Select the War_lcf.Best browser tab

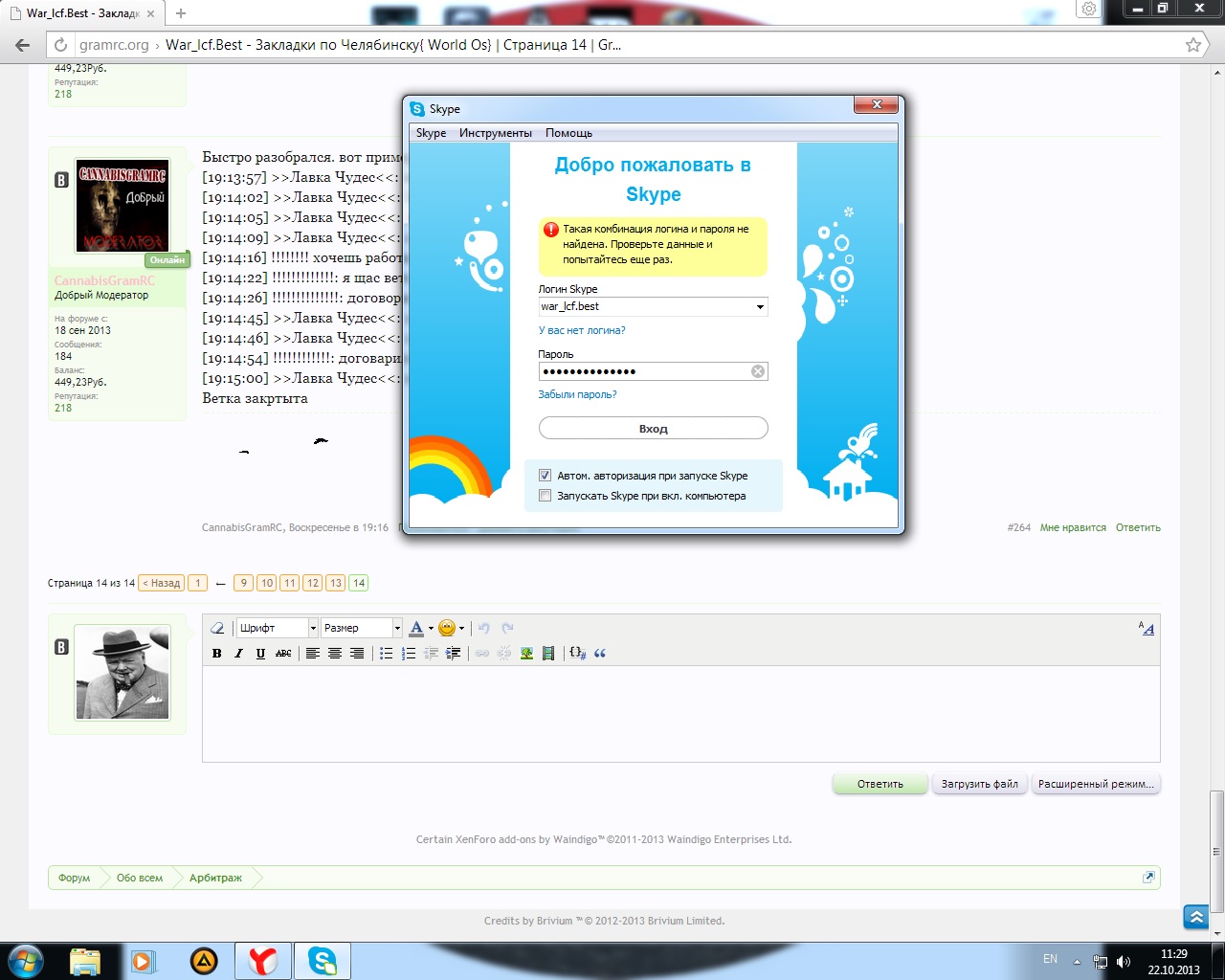click(82, 13)
